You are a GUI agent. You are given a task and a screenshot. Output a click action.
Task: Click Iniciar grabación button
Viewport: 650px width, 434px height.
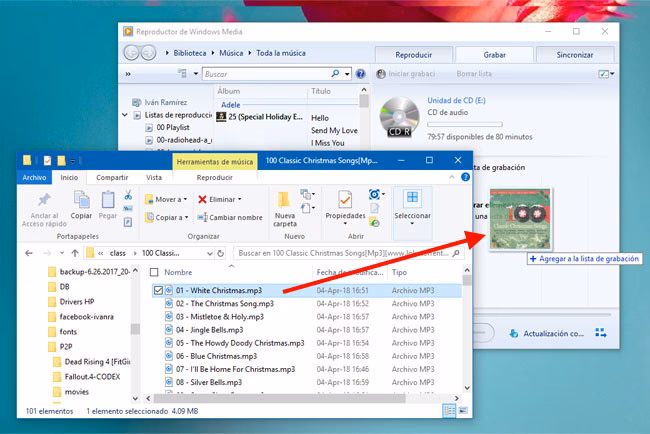(x=406, y=74)
